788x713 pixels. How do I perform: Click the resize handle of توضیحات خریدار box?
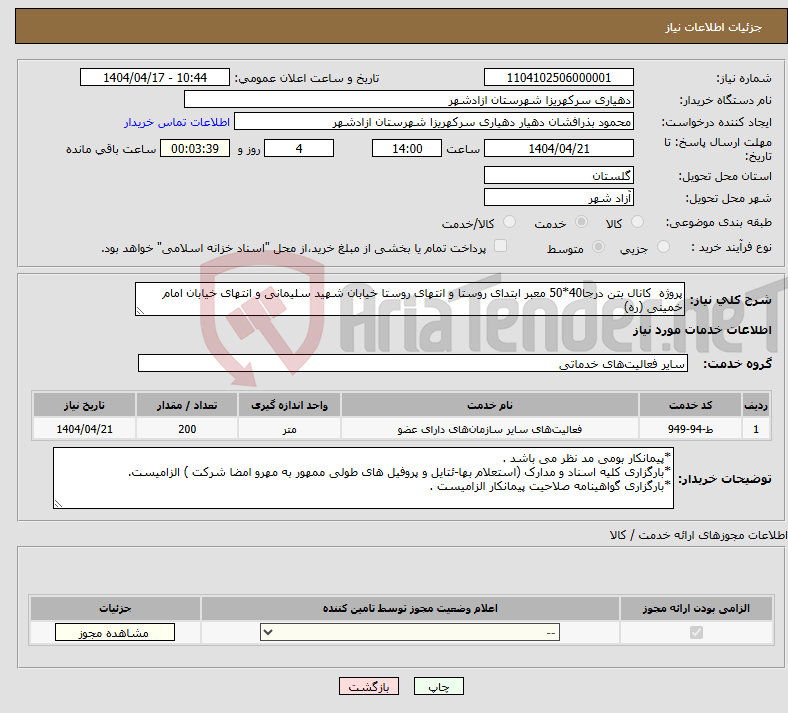58,503
